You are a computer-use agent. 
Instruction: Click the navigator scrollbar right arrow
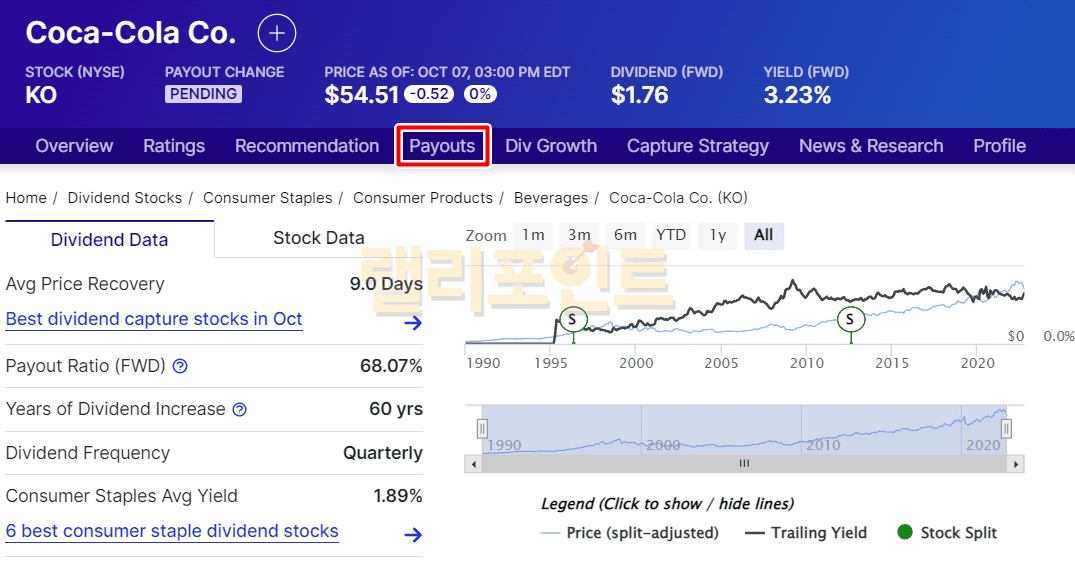[1016, 464]
